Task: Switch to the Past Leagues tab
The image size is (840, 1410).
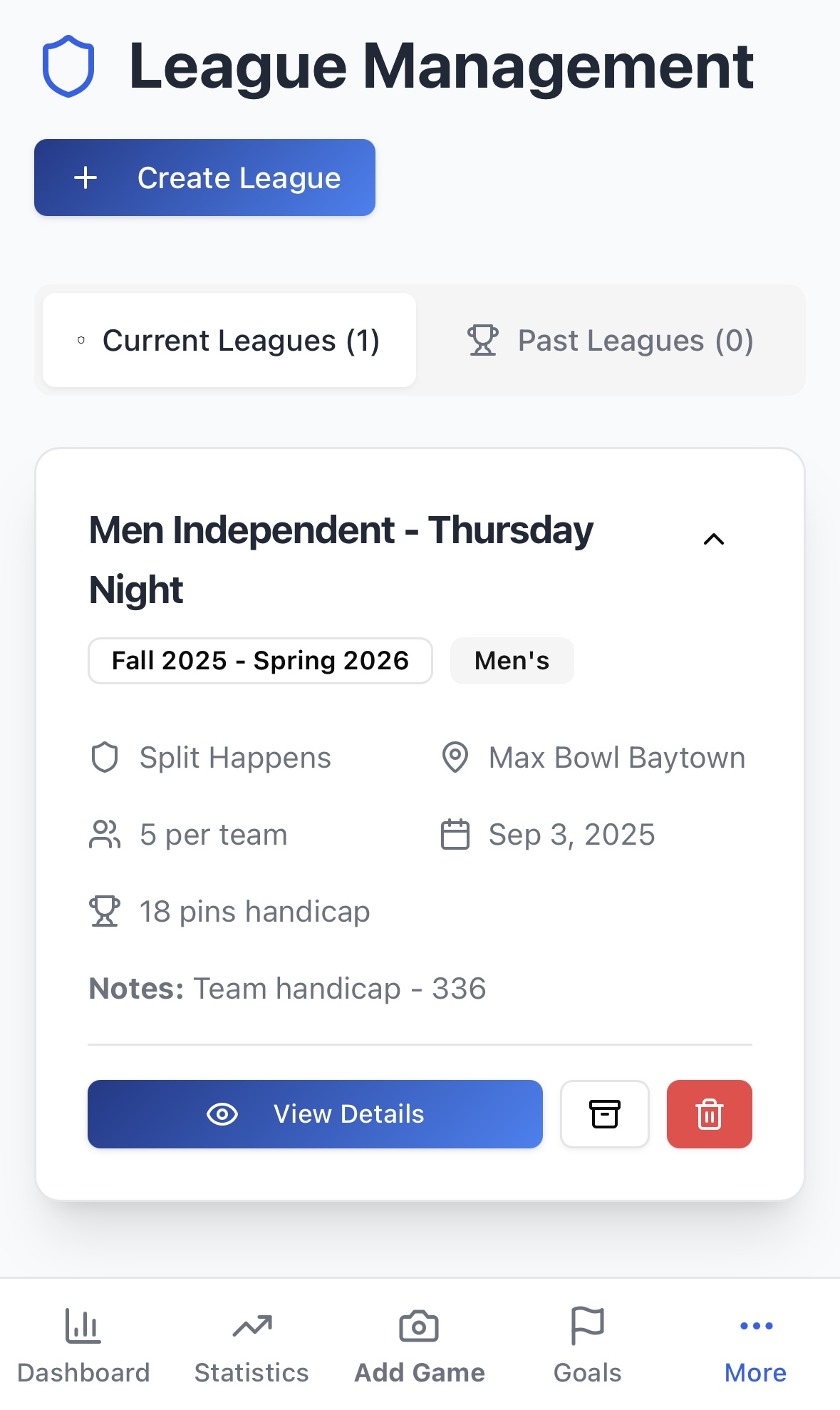Action: point(611,340)
